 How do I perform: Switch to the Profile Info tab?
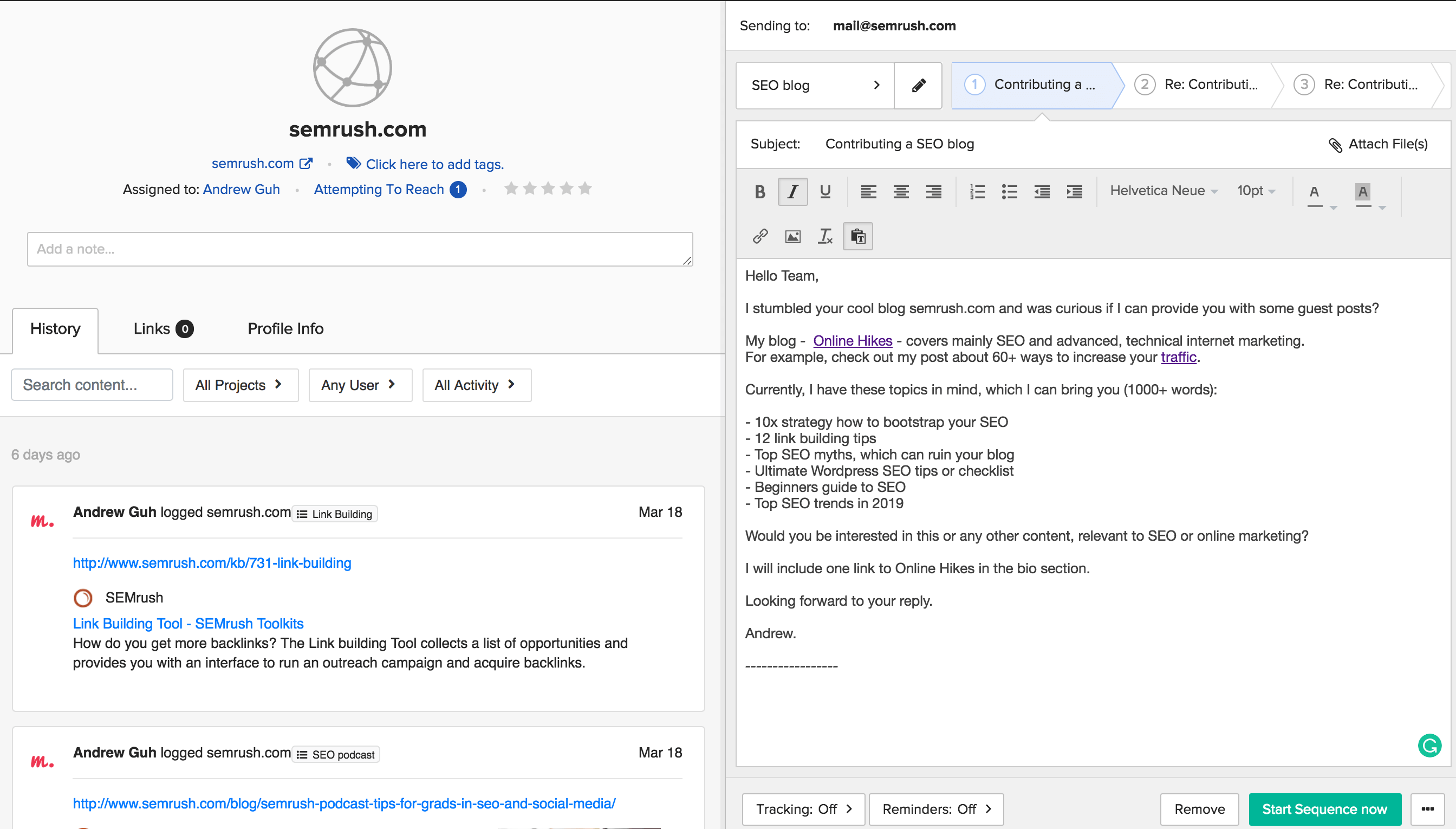pyautogui.click(x=285, y=328)
